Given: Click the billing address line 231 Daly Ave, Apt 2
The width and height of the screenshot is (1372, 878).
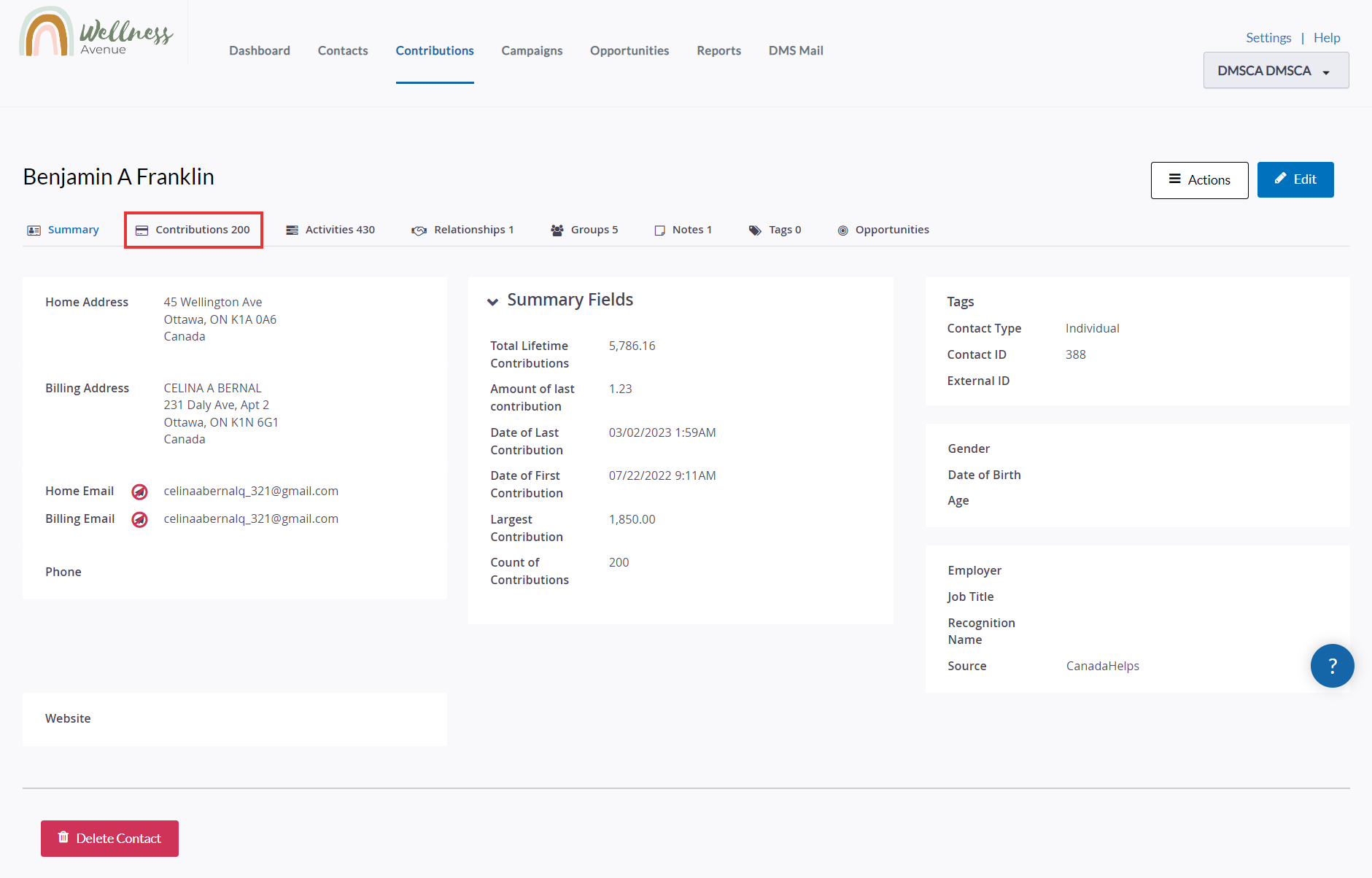Looking at the screenshot, I should tap(217, 405).
